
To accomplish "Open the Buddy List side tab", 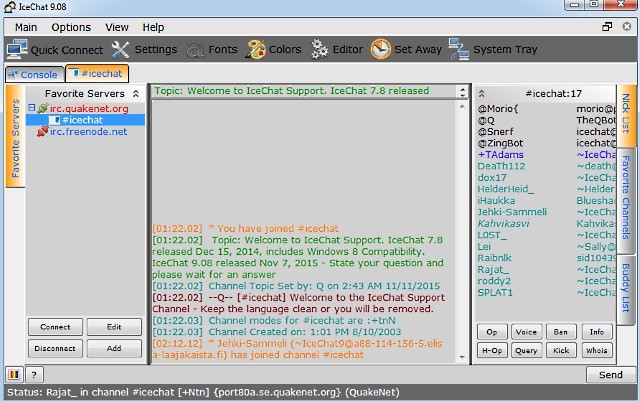I will [626, 288].
